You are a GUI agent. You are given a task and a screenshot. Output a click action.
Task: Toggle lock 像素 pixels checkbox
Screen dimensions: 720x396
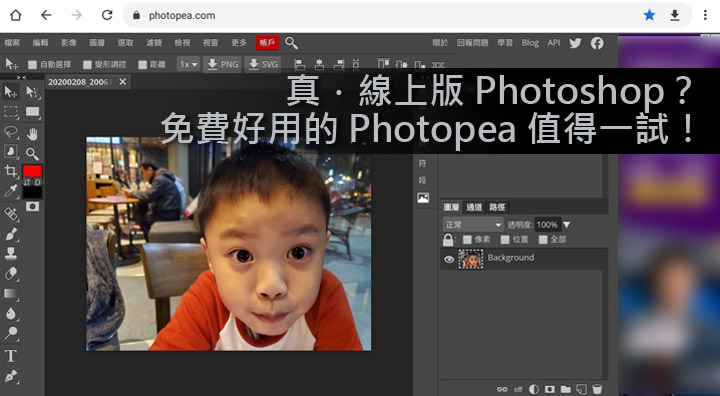tap(467, 239)
